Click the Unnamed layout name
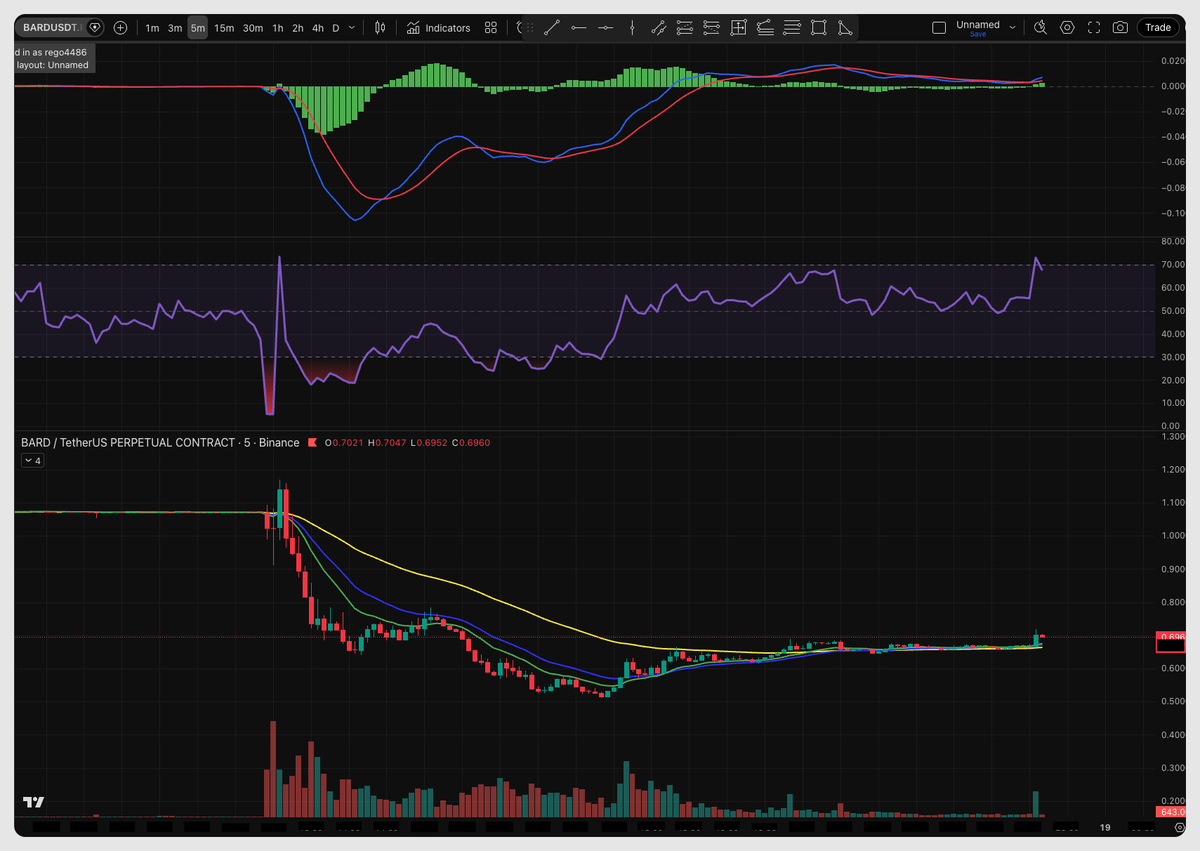This screenshot has width=1200, height=851. (978, 24)
